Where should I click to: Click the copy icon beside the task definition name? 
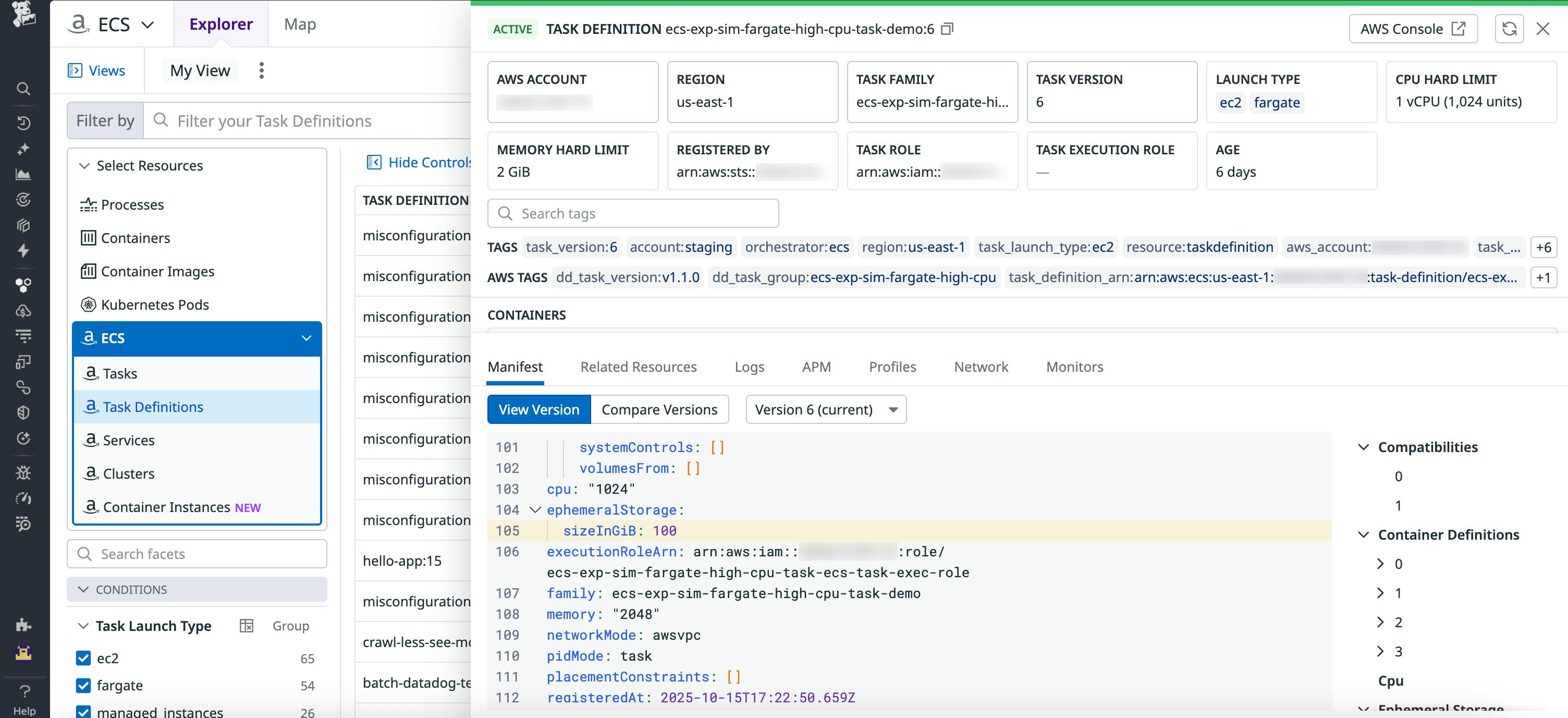coord(947,29)
